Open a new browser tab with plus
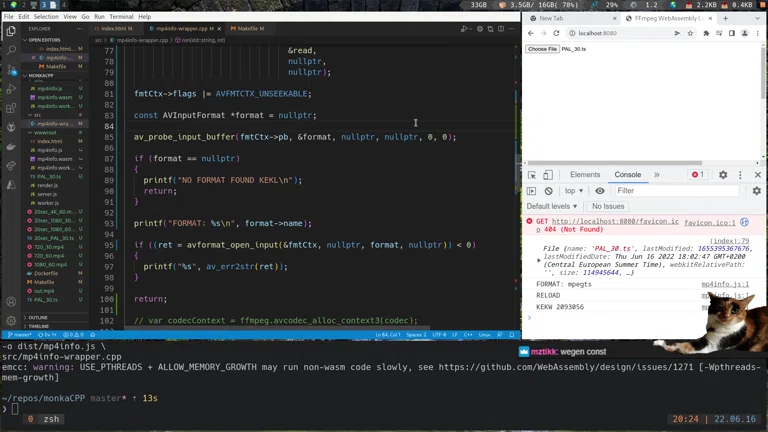This screenshot has height=432, width=768. click(x=725, y=19)
